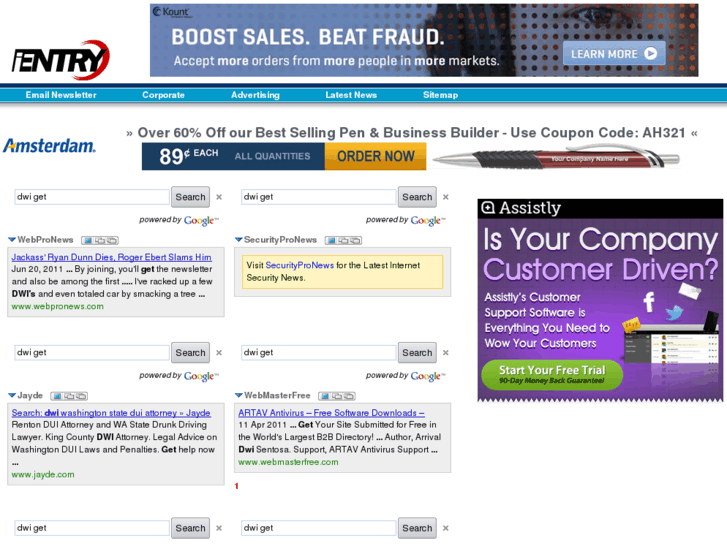
Task: Click Start Your Free Trial button
Action: [x=552, y=374]
